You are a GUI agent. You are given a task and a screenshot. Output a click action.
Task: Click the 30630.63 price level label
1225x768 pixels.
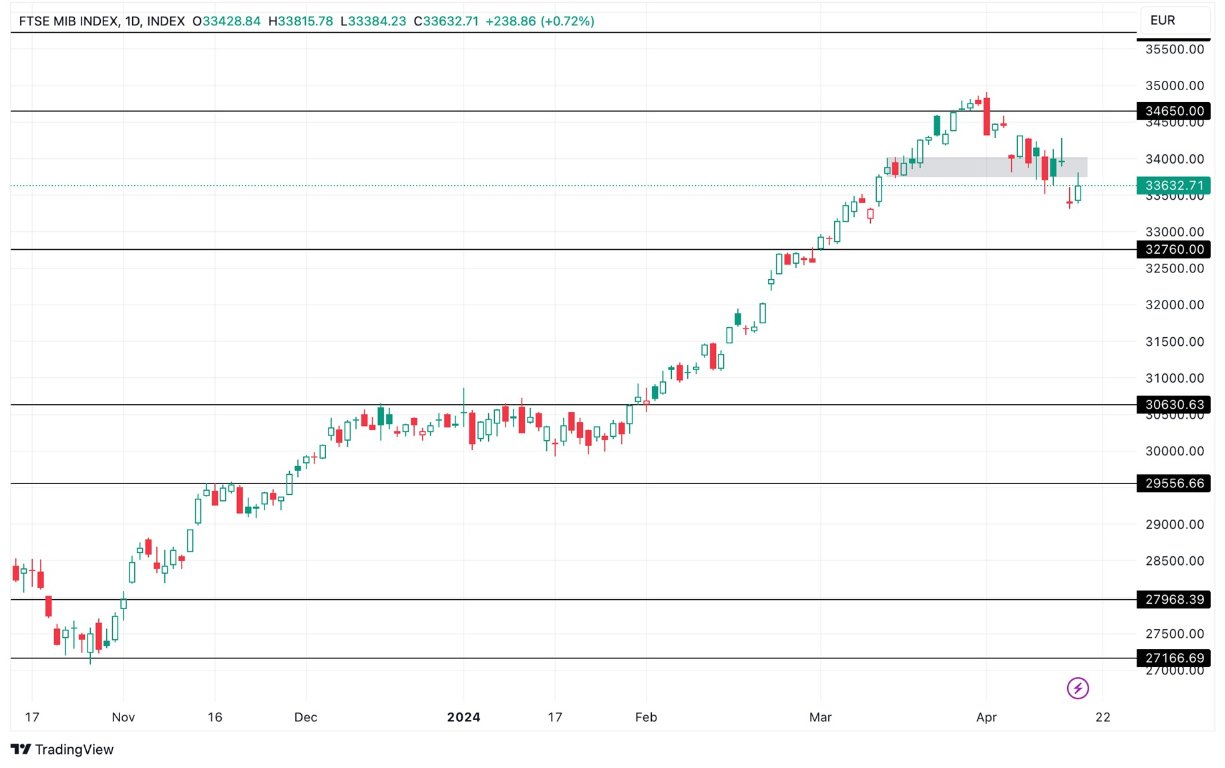(1174, 404)
